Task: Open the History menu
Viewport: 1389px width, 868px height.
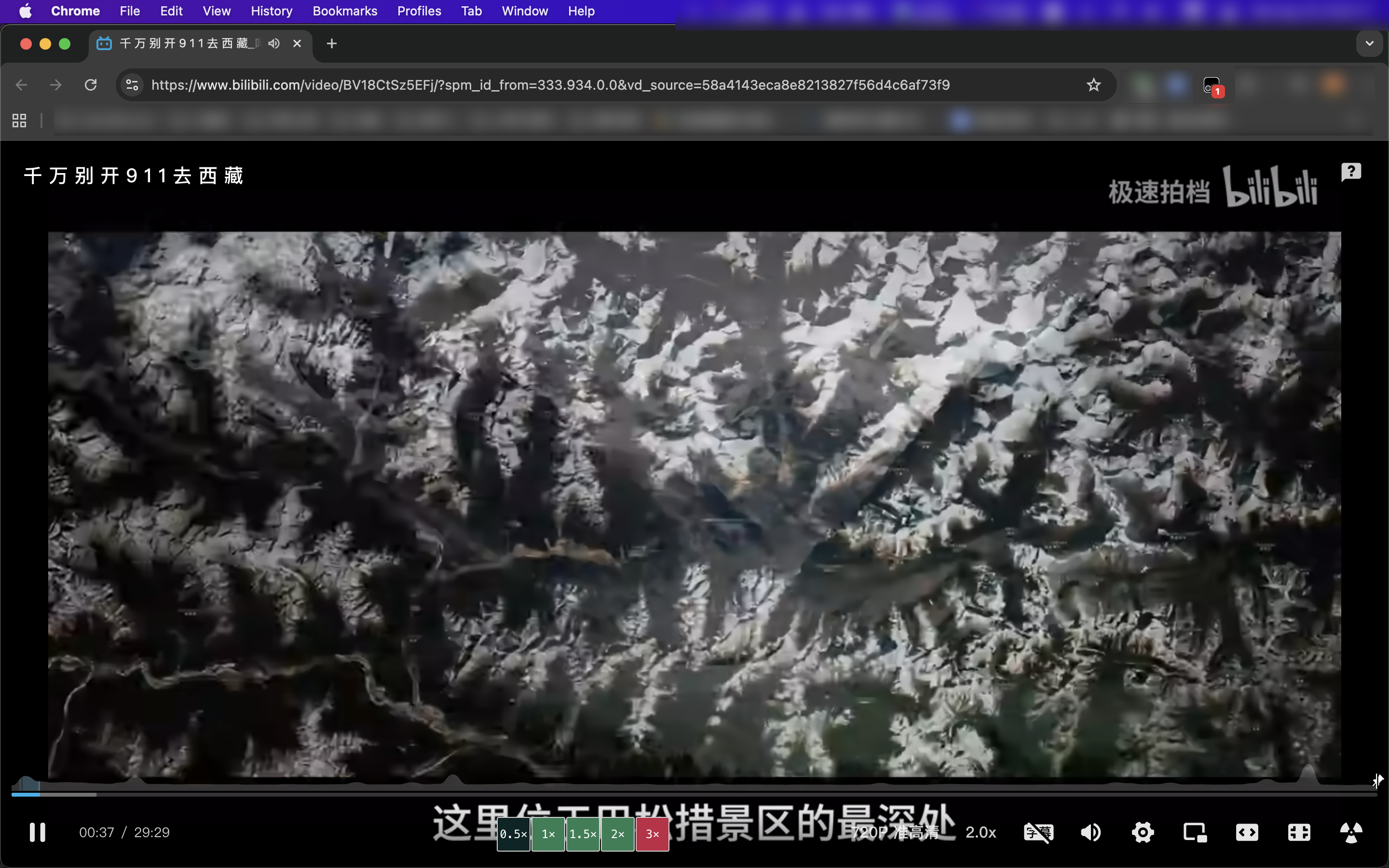Action: click(x=271, y=11)
